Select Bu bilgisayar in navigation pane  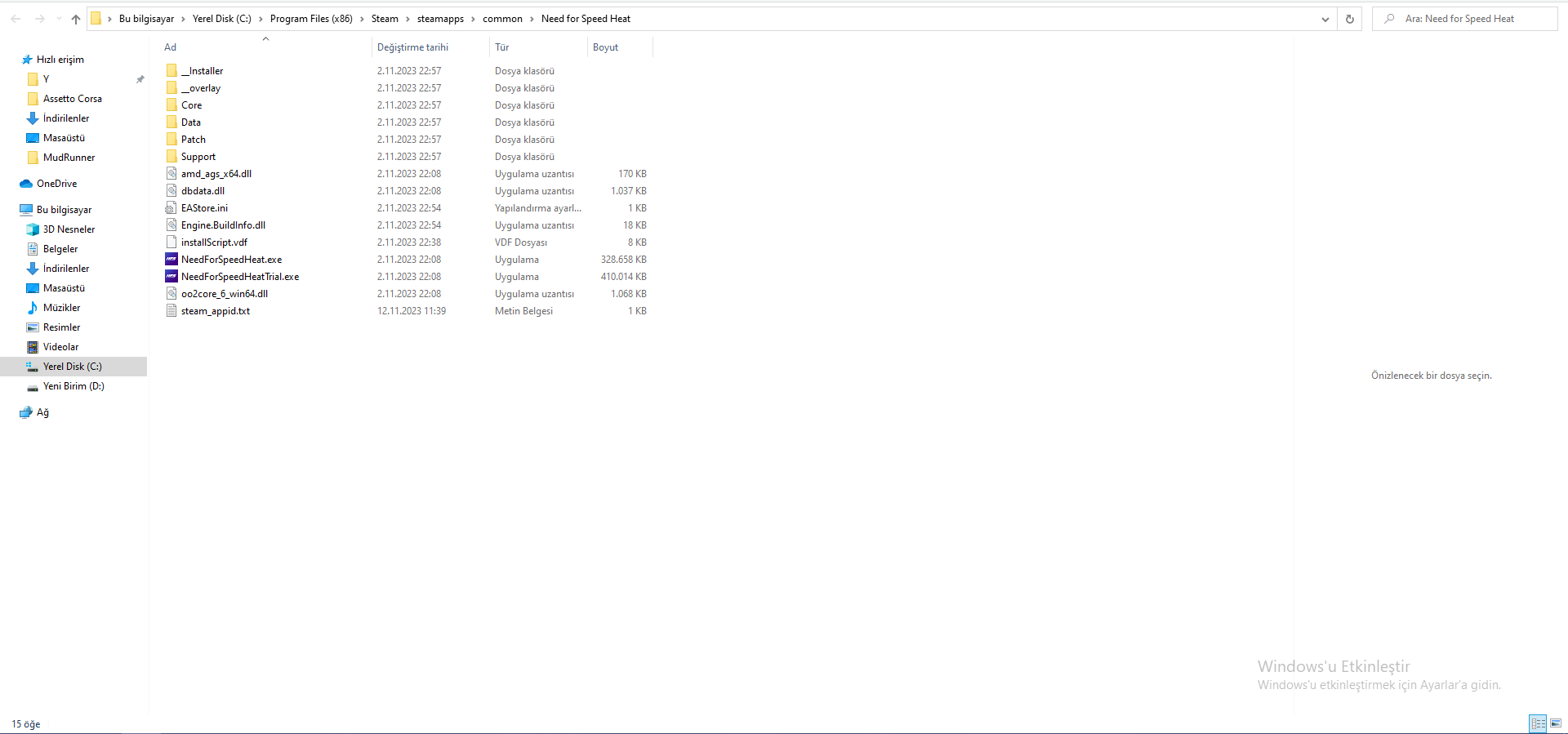click(x=65, y=210)
